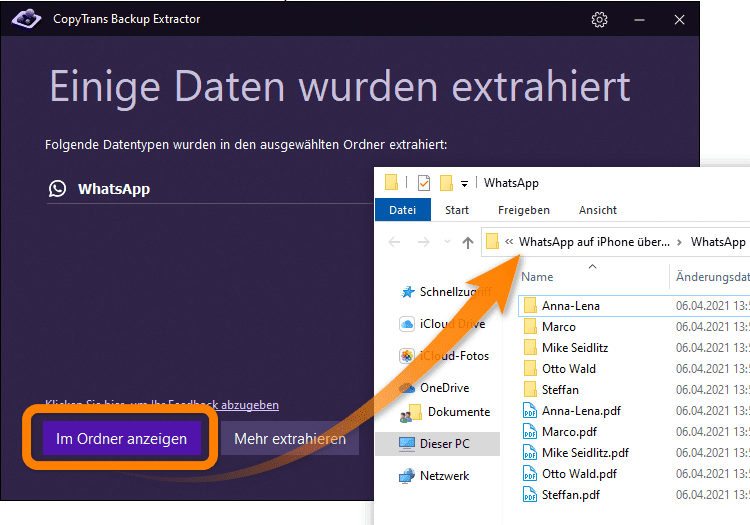750x525 pixels.
Task: Click the date cell of Anna-Lena folder
Action: (713, 306)
